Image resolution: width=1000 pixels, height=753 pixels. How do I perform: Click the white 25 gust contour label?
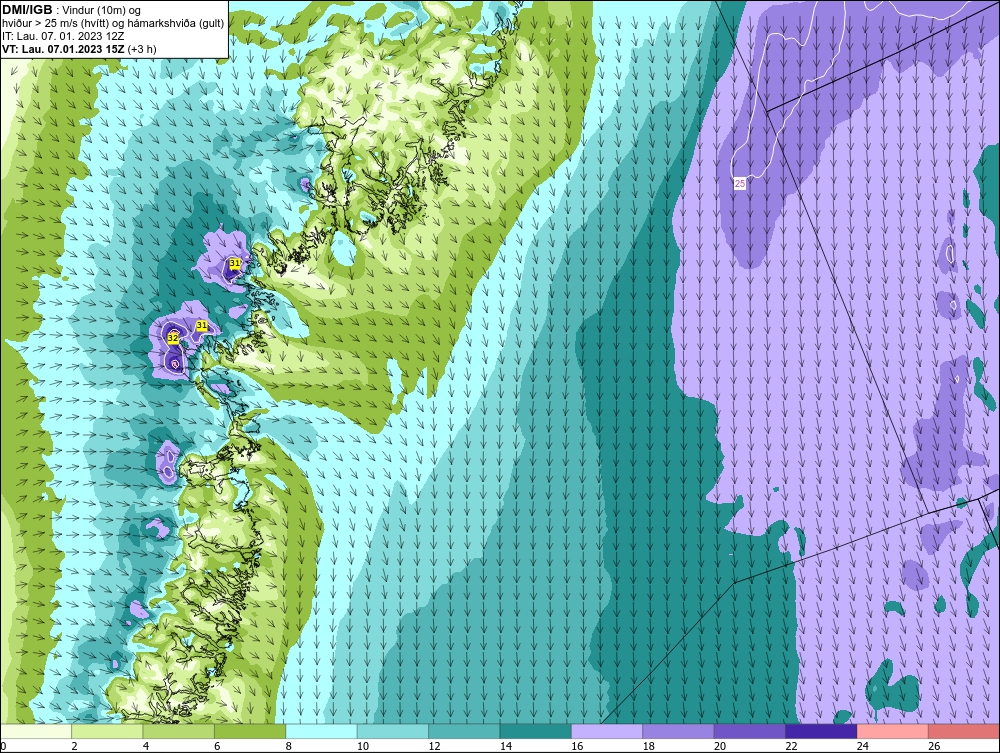click(740, 184)
